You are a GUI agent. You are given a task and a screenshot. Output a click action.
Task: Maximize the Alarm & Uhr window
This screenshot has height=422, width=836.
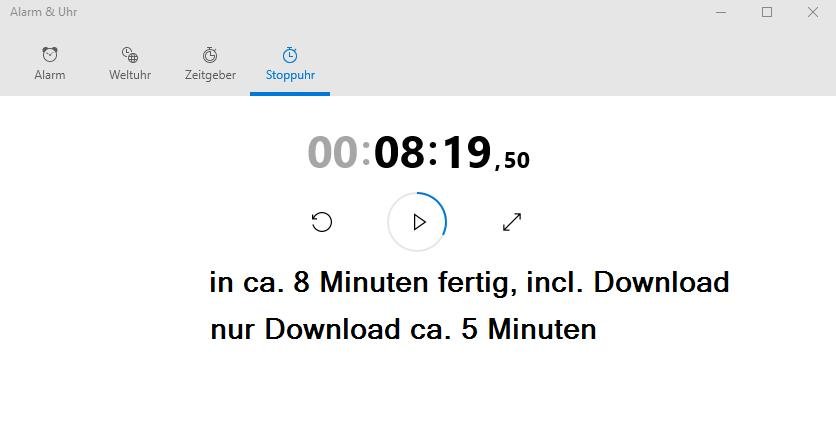click(767, 12)
